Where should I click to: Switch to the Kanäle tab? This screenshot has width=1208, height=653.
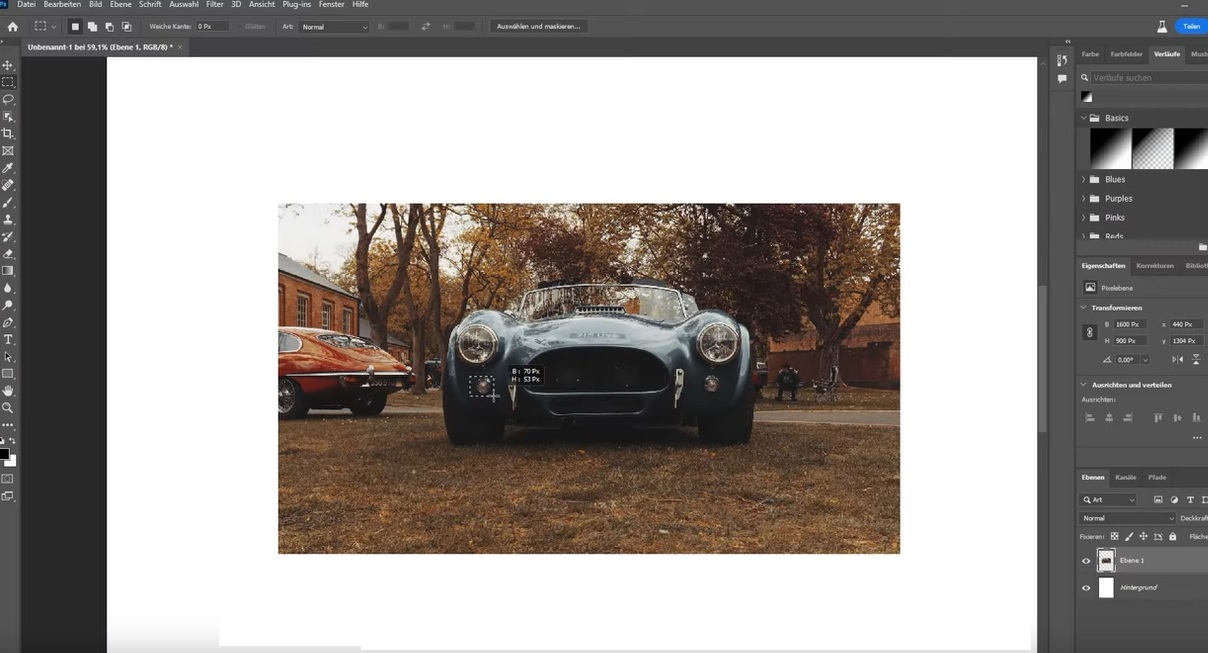coord(1126,477)
